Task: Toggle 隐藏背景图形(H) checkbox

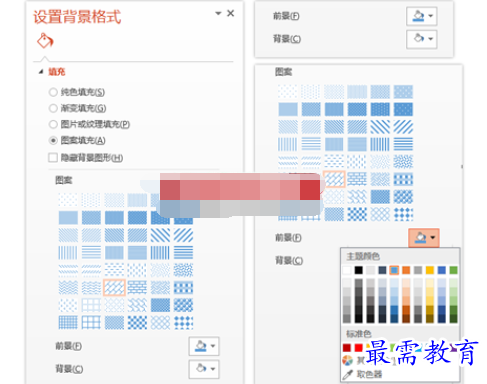Action: coord(53,157)
